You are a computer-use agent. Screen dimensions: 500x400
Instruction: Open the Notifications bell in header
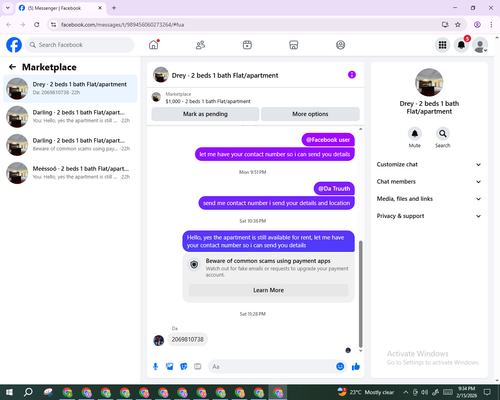461,45
